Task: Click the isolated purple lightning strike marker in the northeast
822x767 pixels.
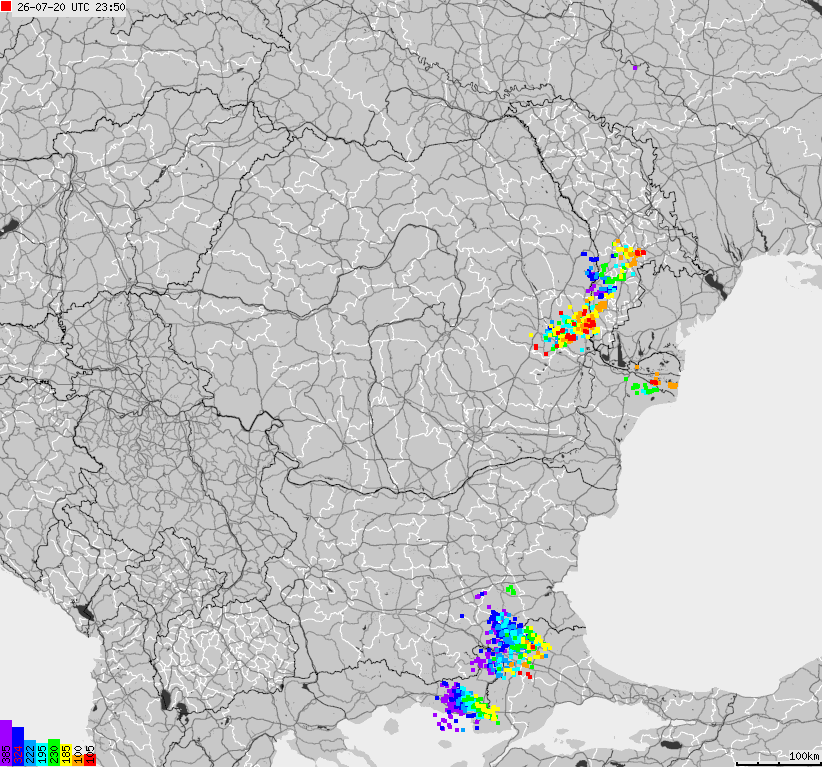Action: (635, 68)
